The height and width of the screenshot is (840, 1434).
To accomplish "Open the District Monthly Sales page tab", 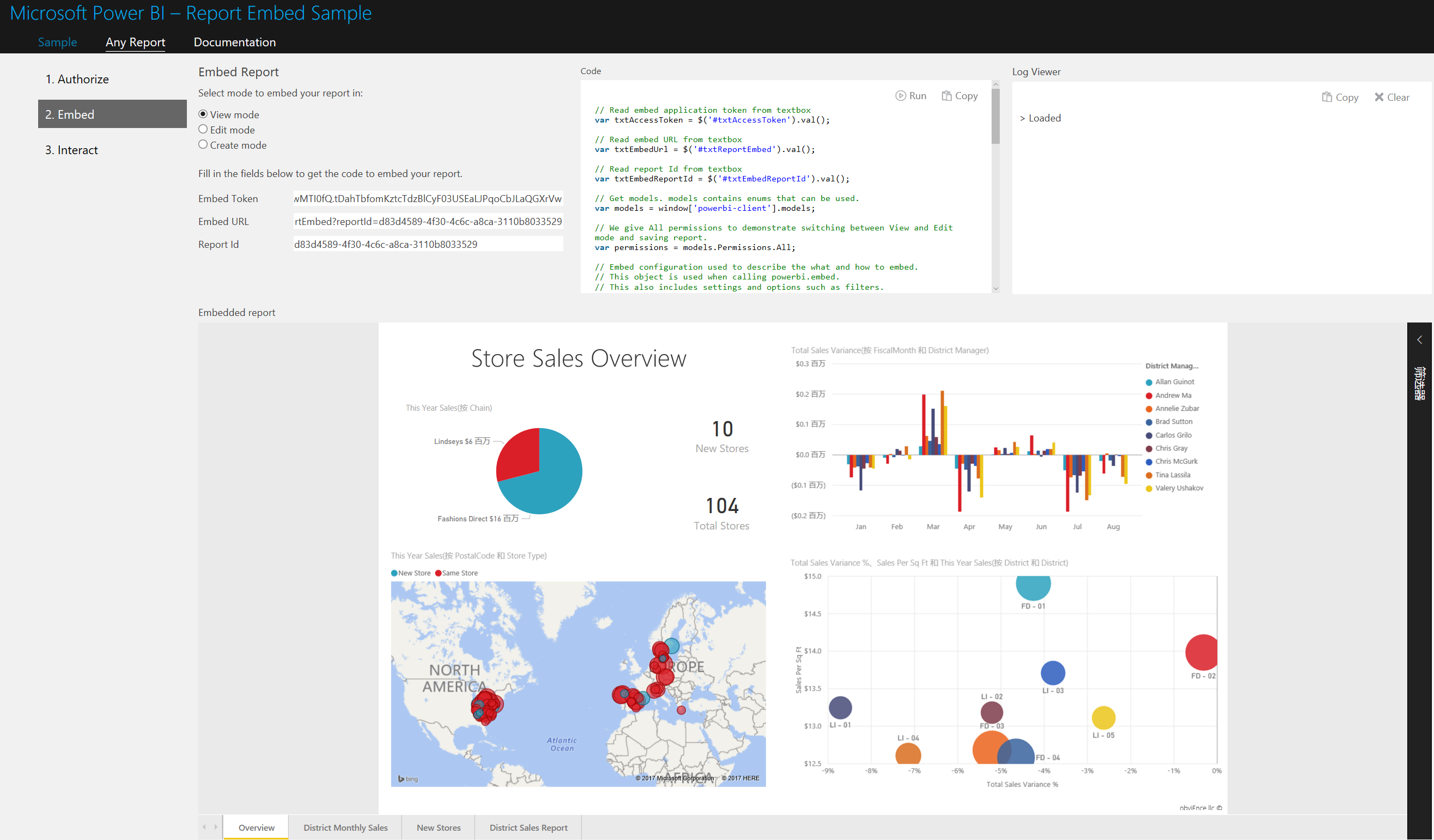I will (345, 827).
